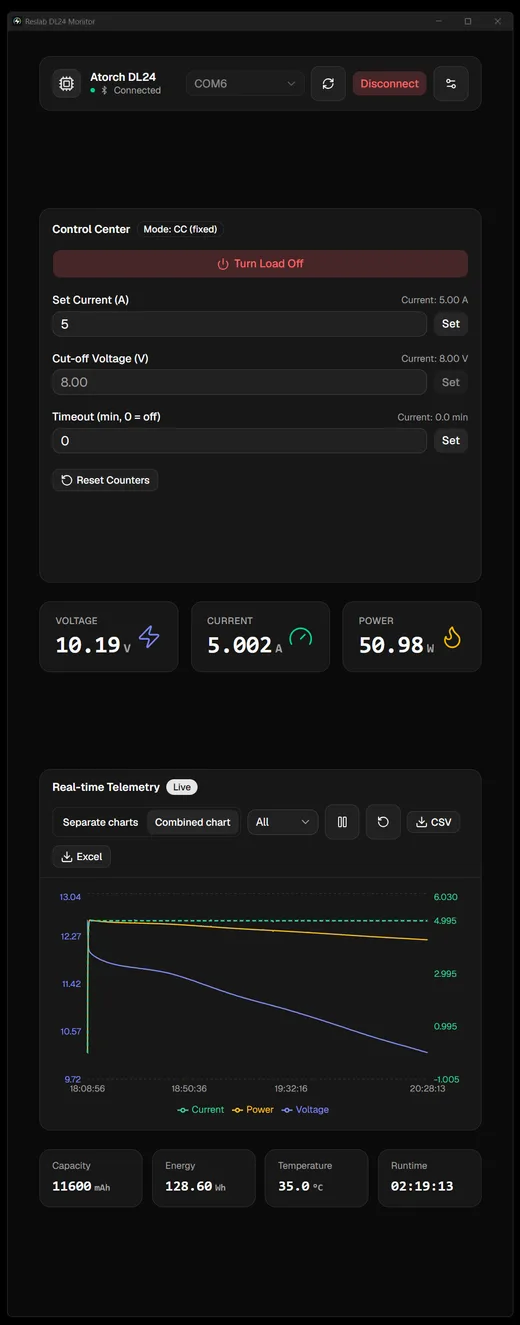520x1325 pixels.
Task: Turn Load Off
Action: coord(260,264)
